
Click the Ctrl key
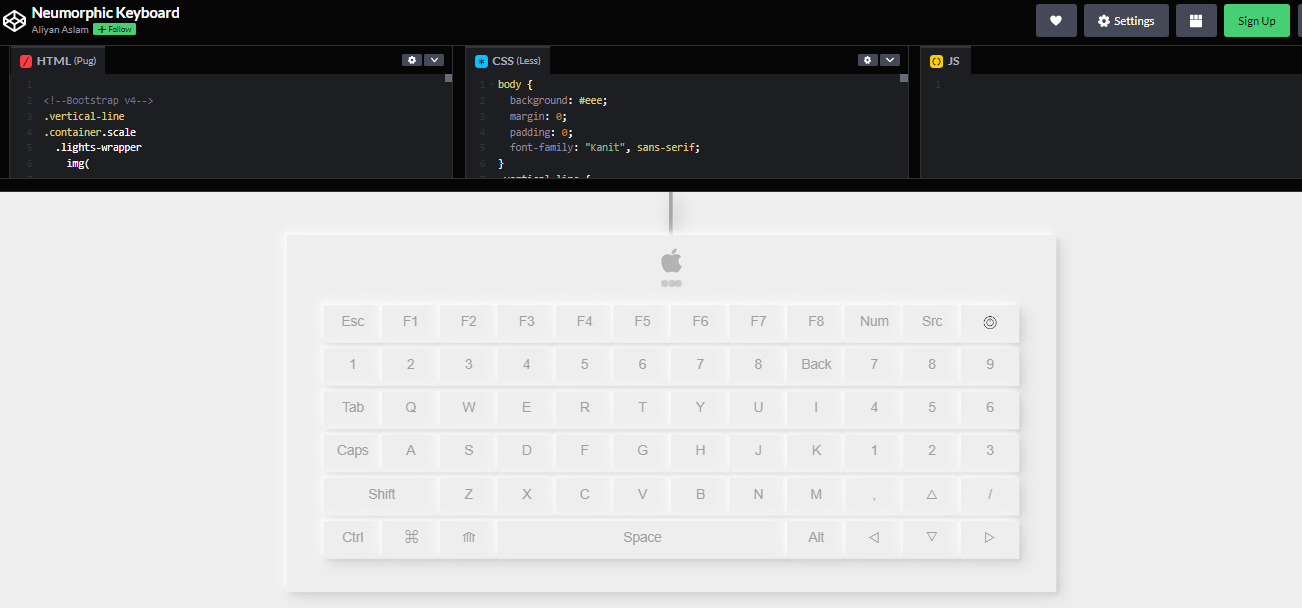(353, 537)
